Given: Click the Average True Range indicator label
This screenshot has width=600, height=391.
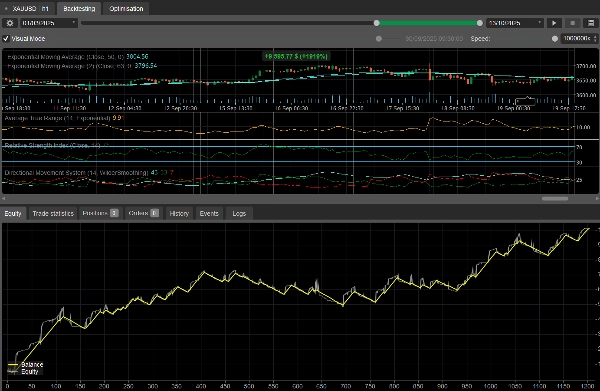Looking at the screenshot, I should [x=57, y=118].
